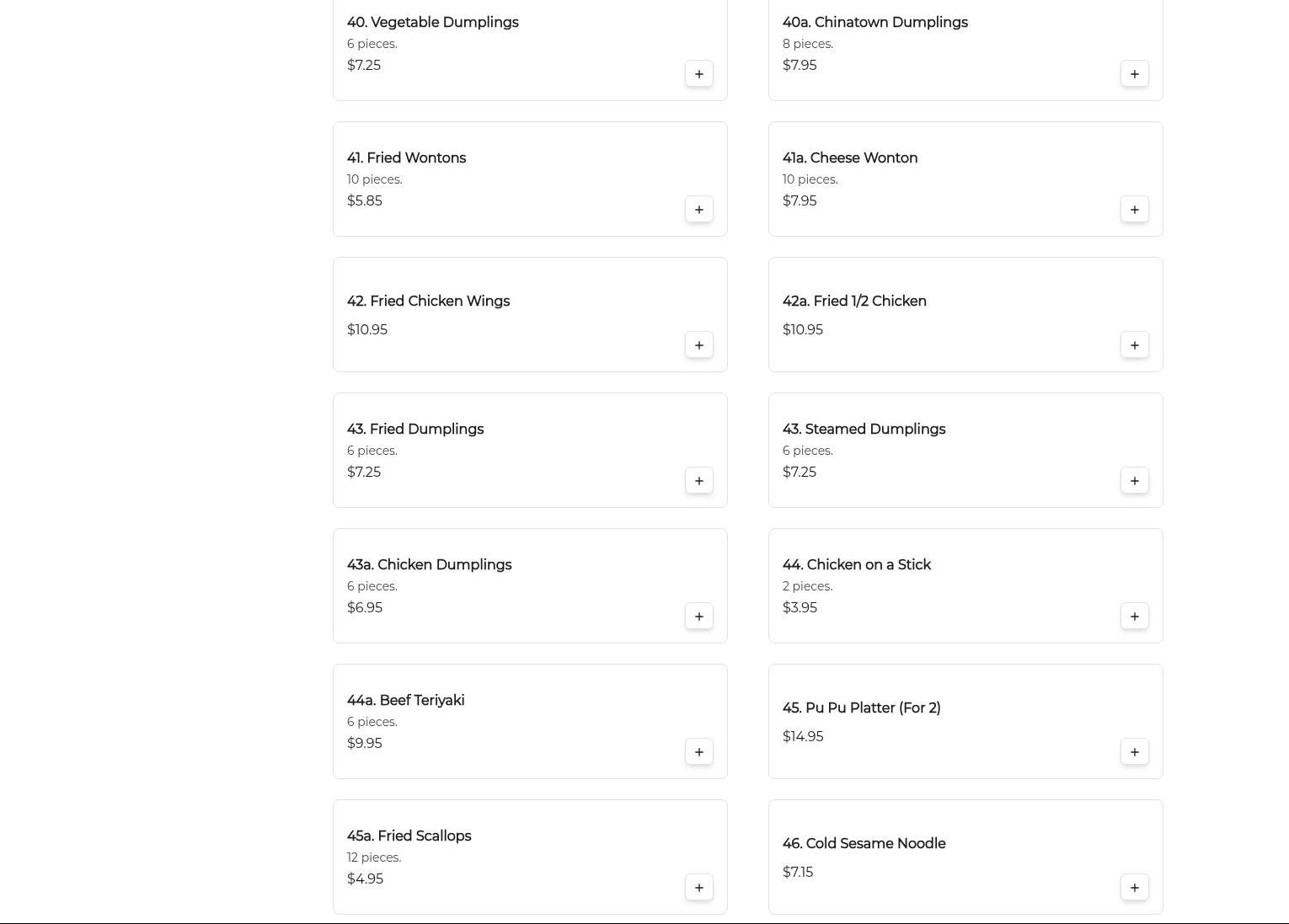Select the 45a. Fried Scallops item title
This screenshot has height=924, width=1289.
pyautogui.click(x=409, y=836)
